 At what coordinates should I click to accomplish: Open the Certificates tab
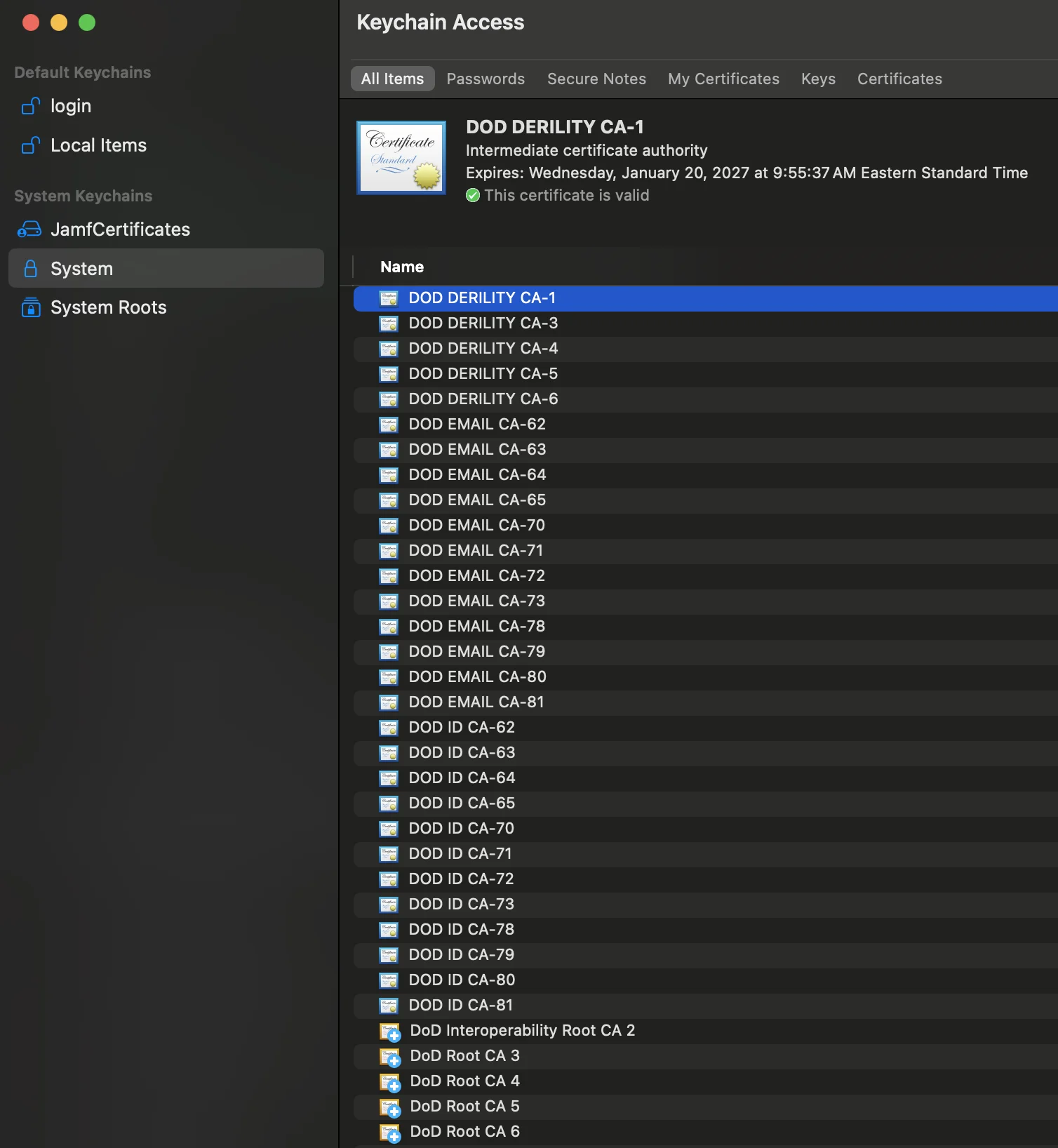[899, 79]
